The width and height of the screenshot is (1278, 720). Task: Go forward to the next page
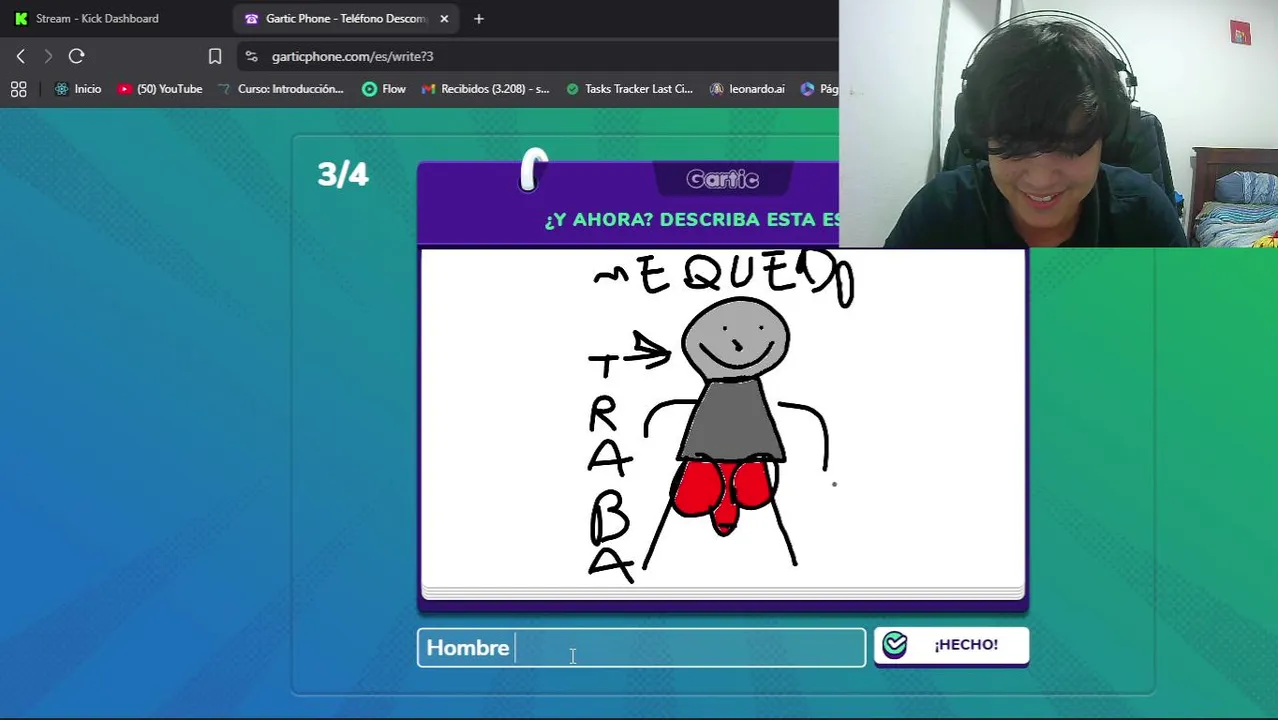(x=48, y=56)
